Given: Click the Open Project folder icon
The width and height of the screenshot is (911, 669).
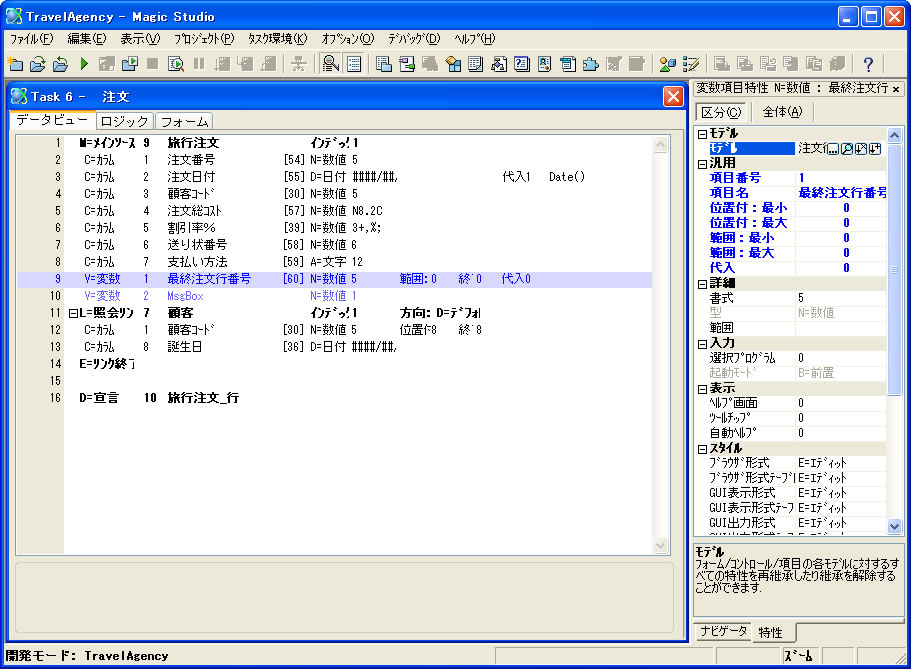Looking at the screenshot, I should point(38,63).
